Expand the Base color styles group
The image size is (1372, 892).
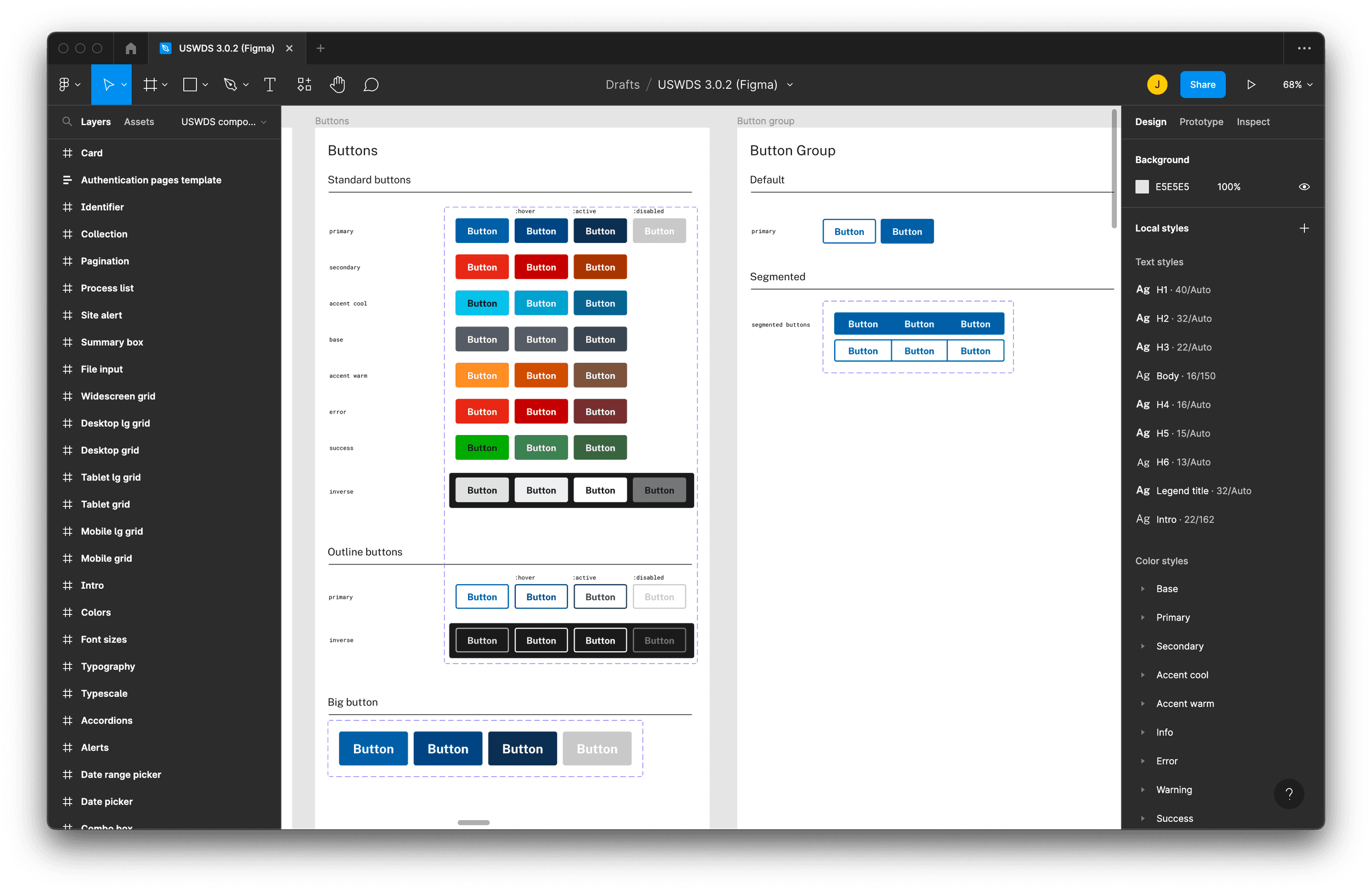[x=1143, y=588]
